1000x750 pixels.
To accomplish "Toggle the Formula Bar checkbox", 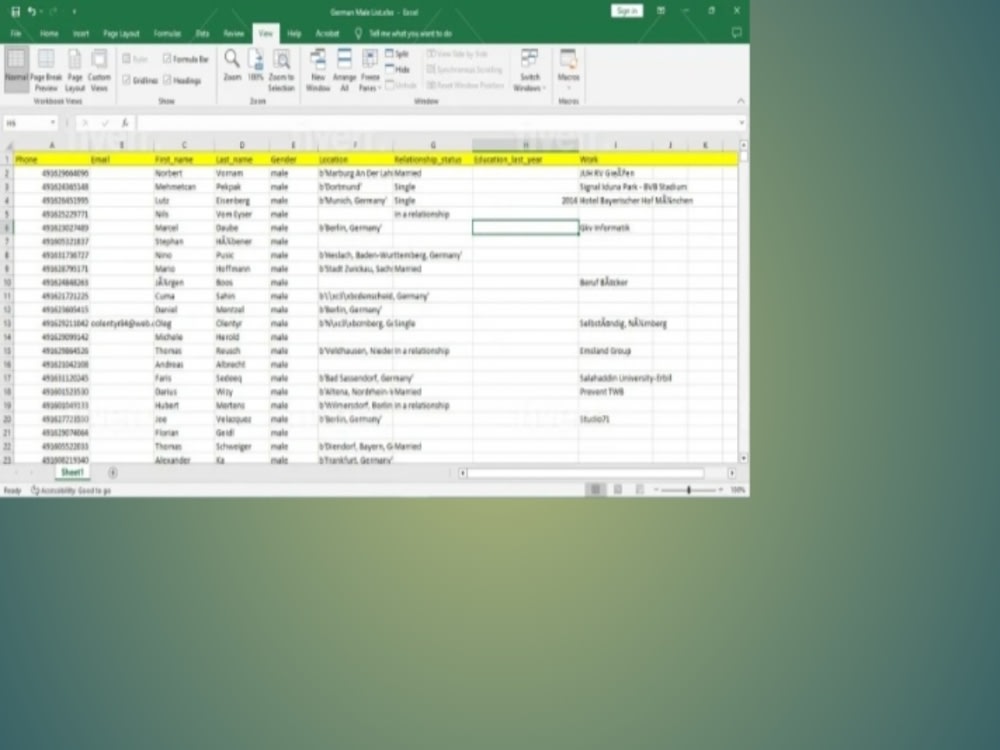I will 185,59.
